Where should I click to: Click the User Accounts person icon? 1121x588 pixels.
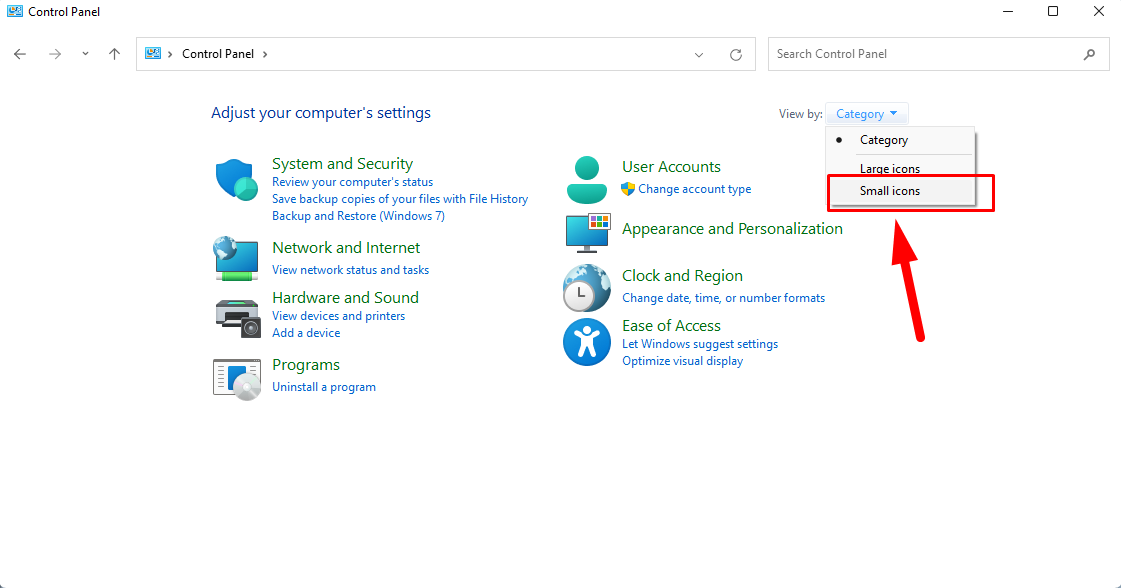pyautogui.click(x=586, y=180)
